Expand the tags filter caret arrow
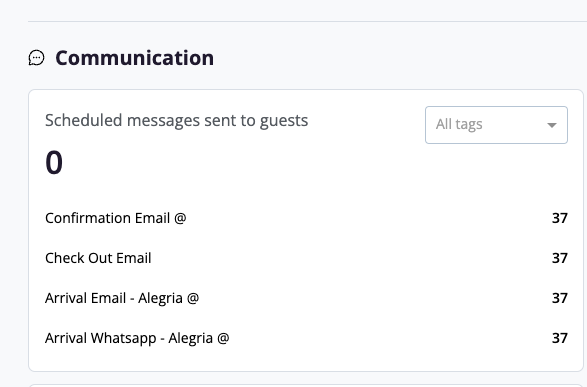The height and width of the screenshot is (387, 587). tap(551, 125)
